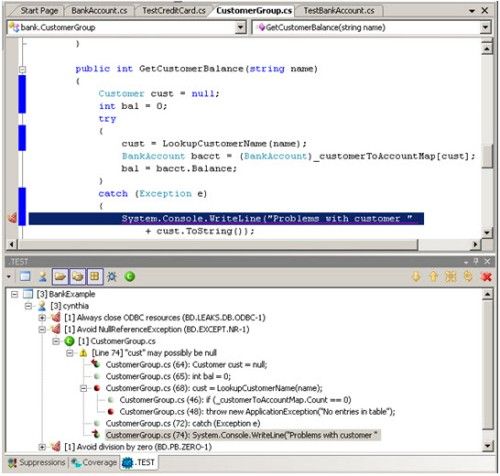This screenshot has width=500, height=476.
Task: Collapse the [1] CustomerGroup.cs node
Action: click(56, 341)
